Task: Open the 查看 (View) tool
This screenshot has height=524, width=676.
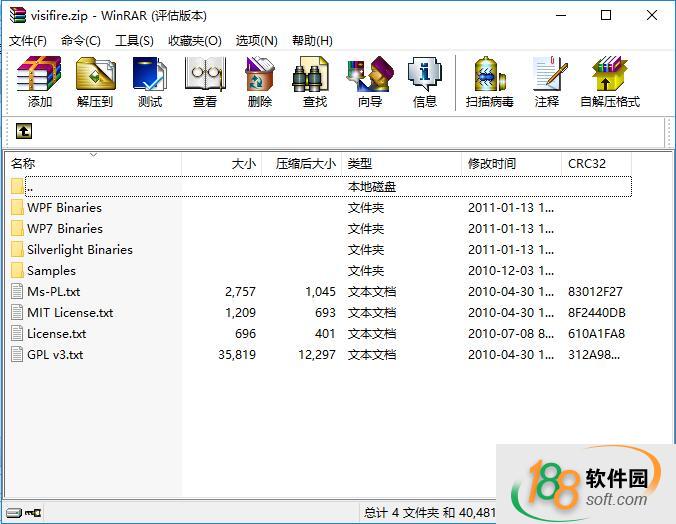Action: pyautogui.click(x=205, y=80)
